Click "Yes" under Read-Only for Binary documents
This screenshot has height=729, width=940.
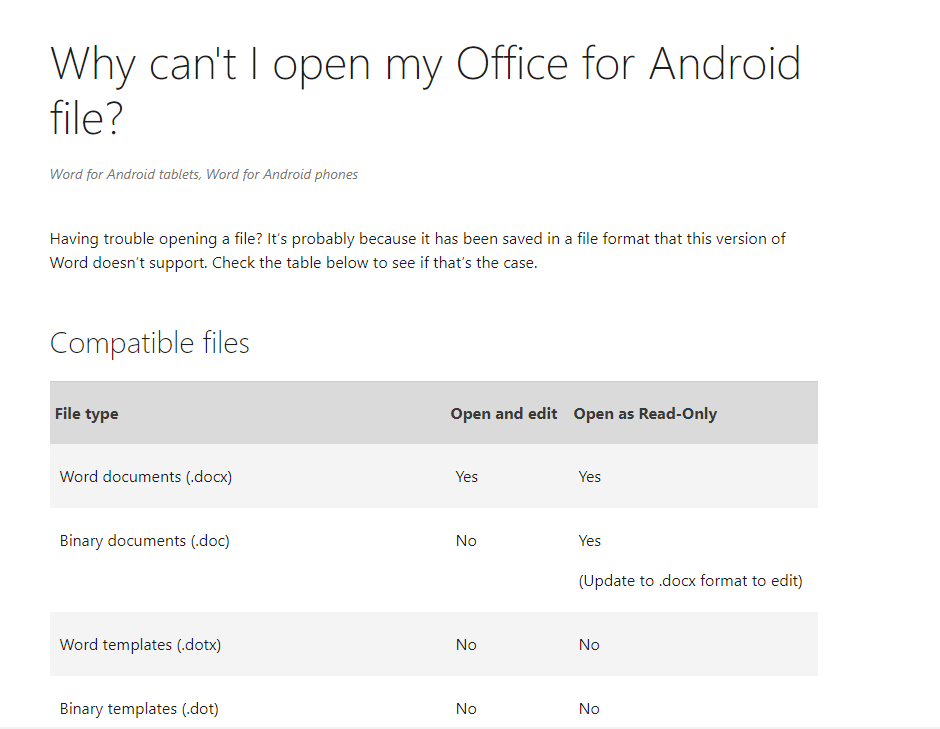click(589, 541)
